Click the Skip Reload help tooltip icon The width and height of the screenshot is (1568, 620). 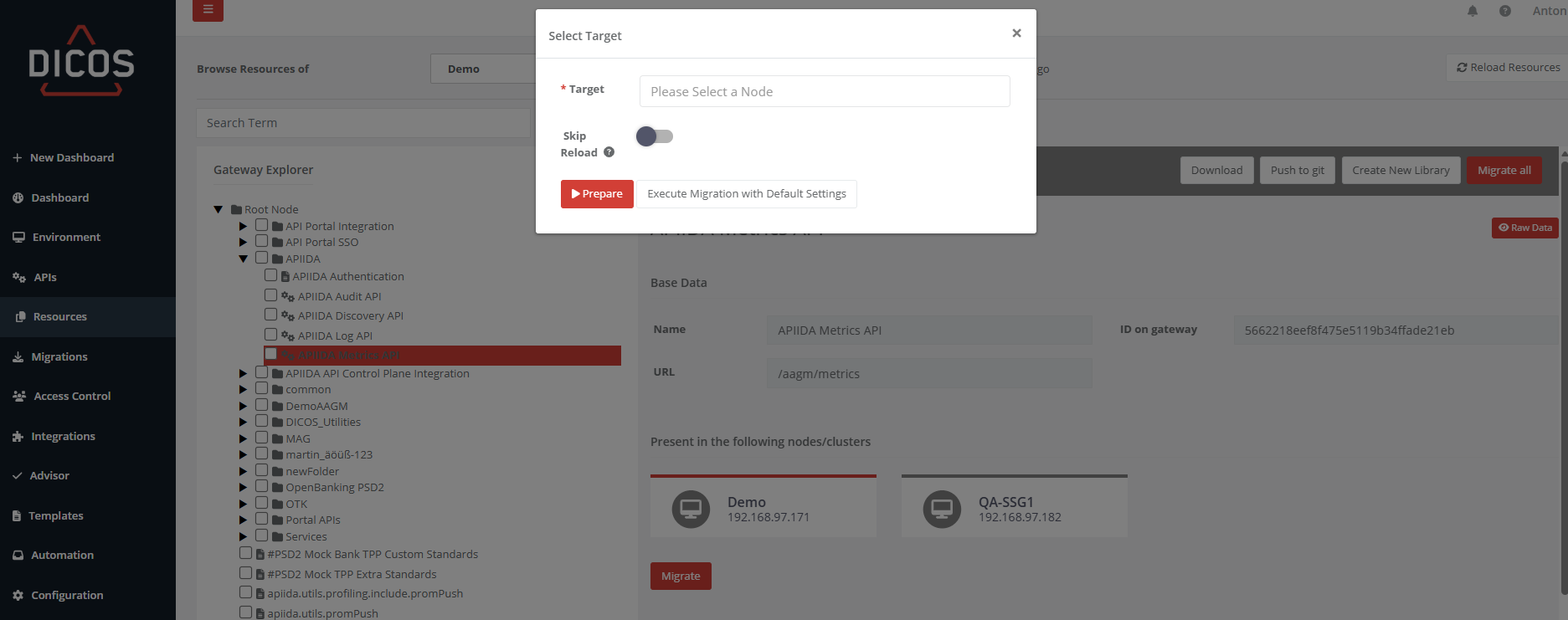pyautogui.click(x=609, y=152)
